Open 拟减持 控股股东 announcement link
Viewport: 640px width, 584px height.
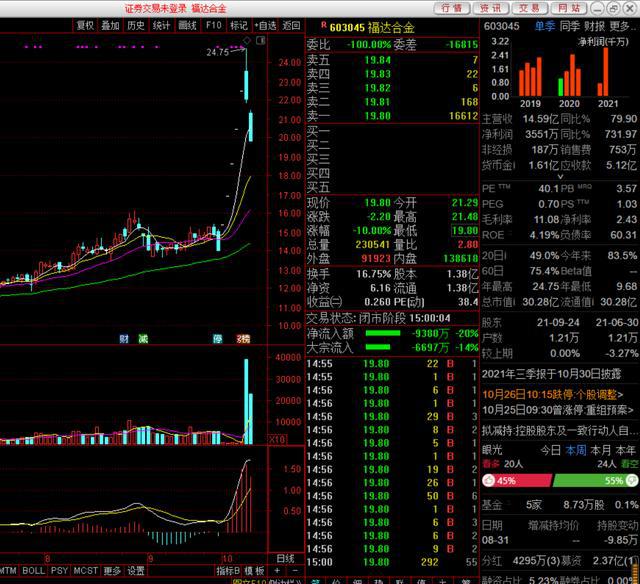tap(560, 430)
